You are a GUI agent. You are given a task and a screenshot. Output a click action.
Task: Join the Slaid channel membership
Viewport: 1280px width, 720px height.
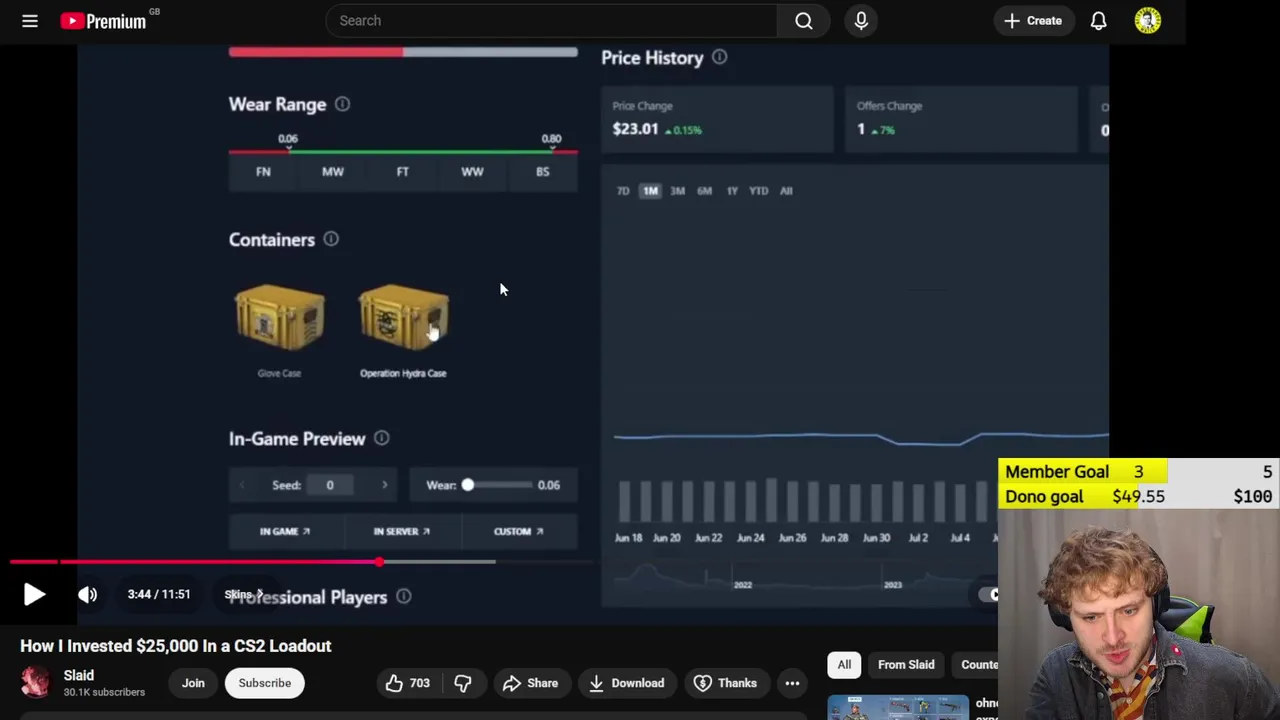coord(193,683)
